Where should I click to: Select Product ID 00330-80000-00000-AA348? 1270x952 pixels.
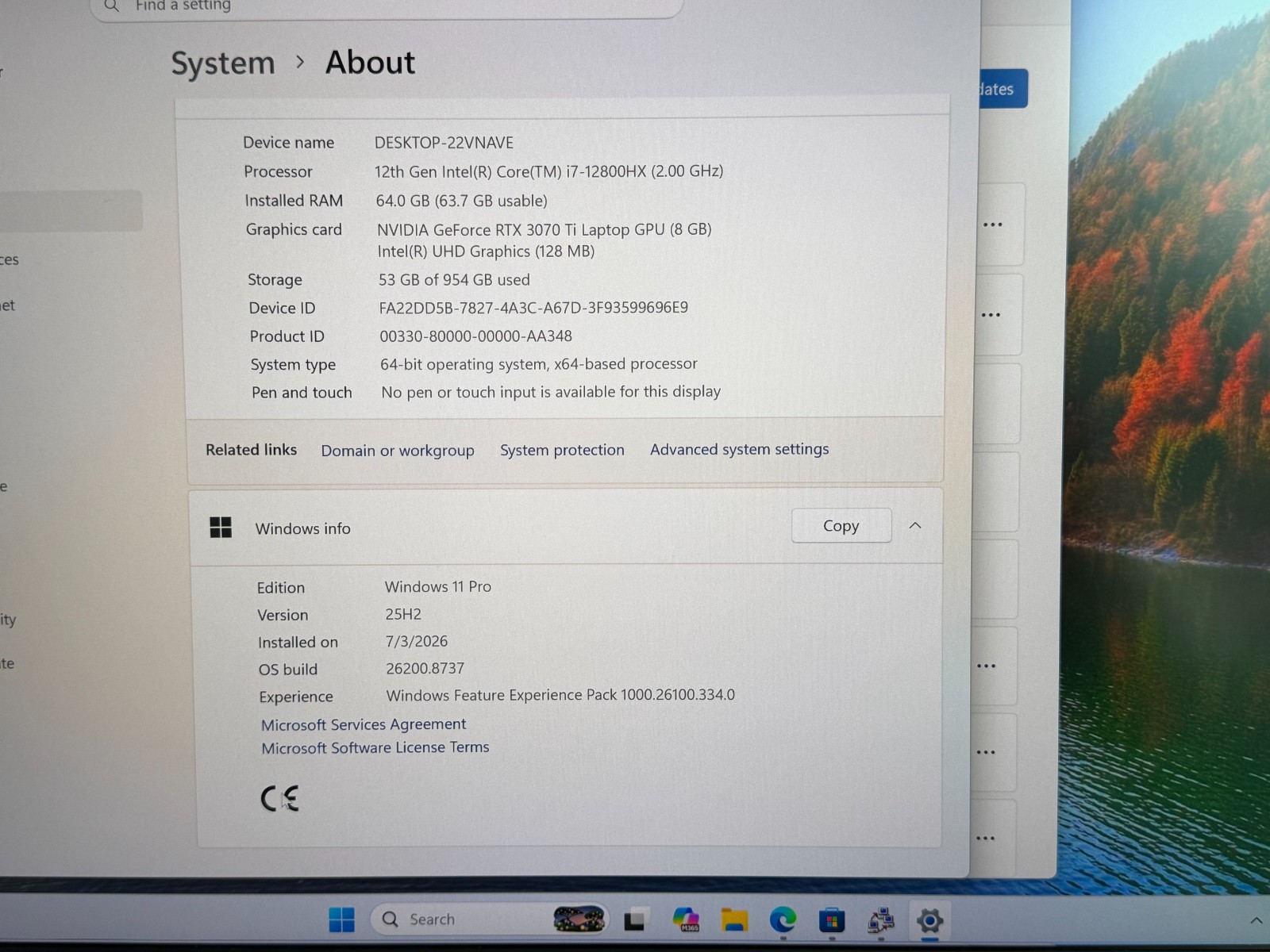(475, 336)
